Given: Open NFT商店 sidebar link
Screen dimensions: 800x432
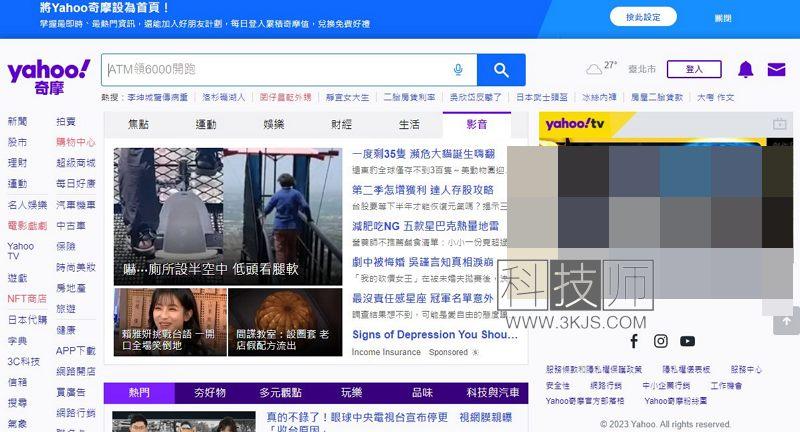Looking at the screenshot, I should 27,298.
